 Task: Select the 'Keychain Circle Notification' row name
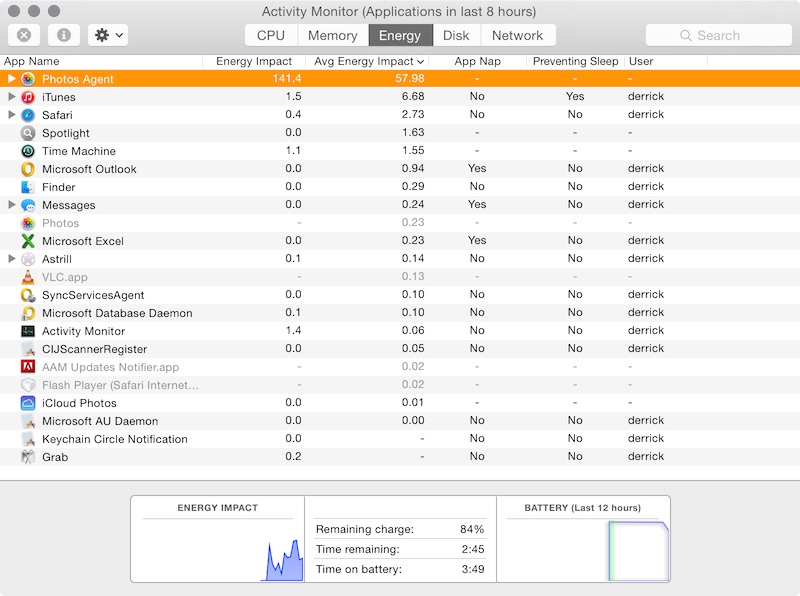tap(115, 439)
